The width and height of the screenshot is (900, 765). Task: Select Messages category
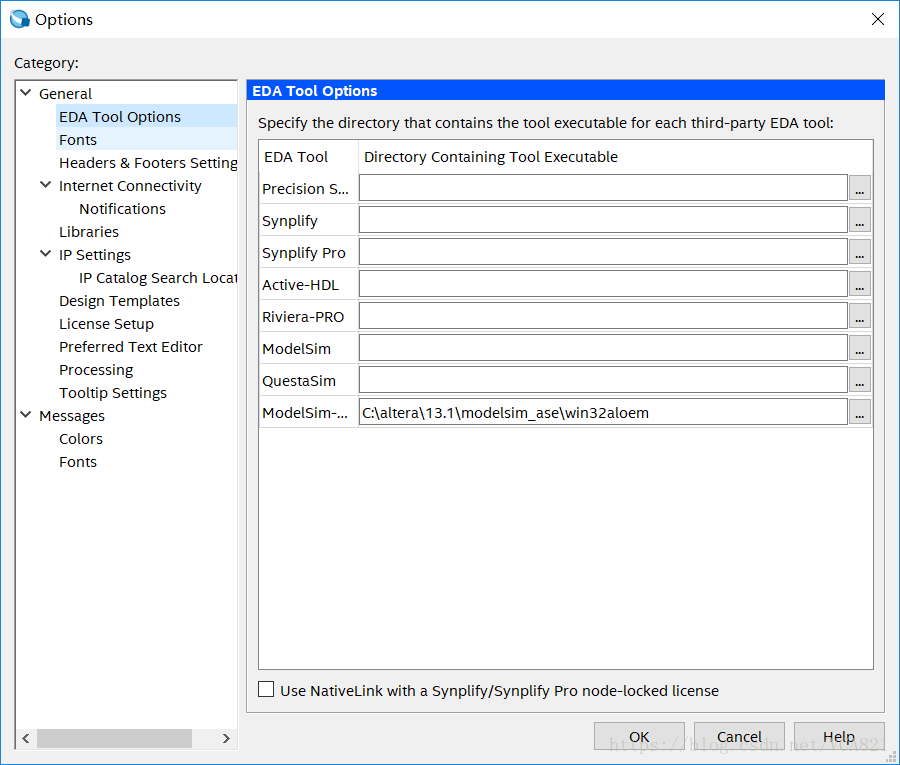72,415
